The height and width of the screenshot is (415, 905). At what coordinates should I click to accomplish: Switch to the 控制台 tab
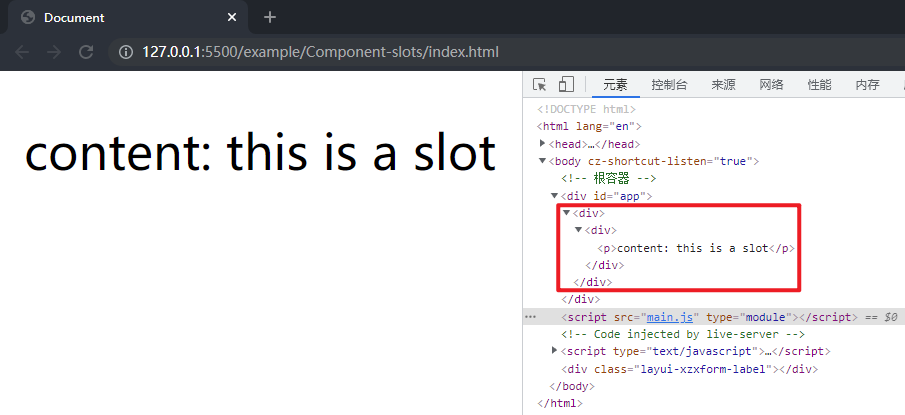pyautogui.click(x=670, y=85)
